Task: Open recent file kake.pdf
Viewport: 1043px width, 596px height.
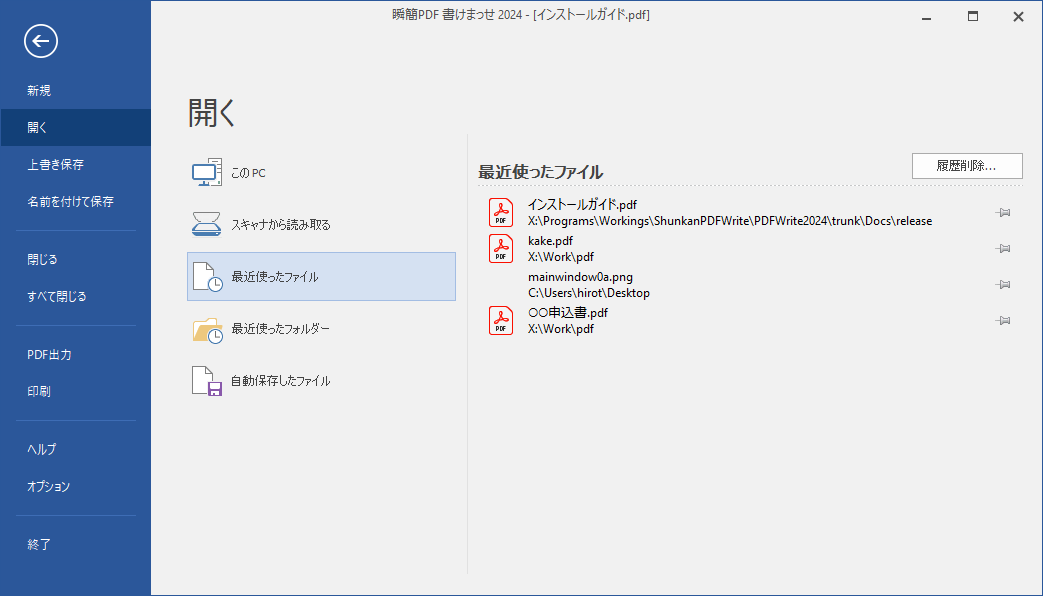Action: tap(550, 241)
